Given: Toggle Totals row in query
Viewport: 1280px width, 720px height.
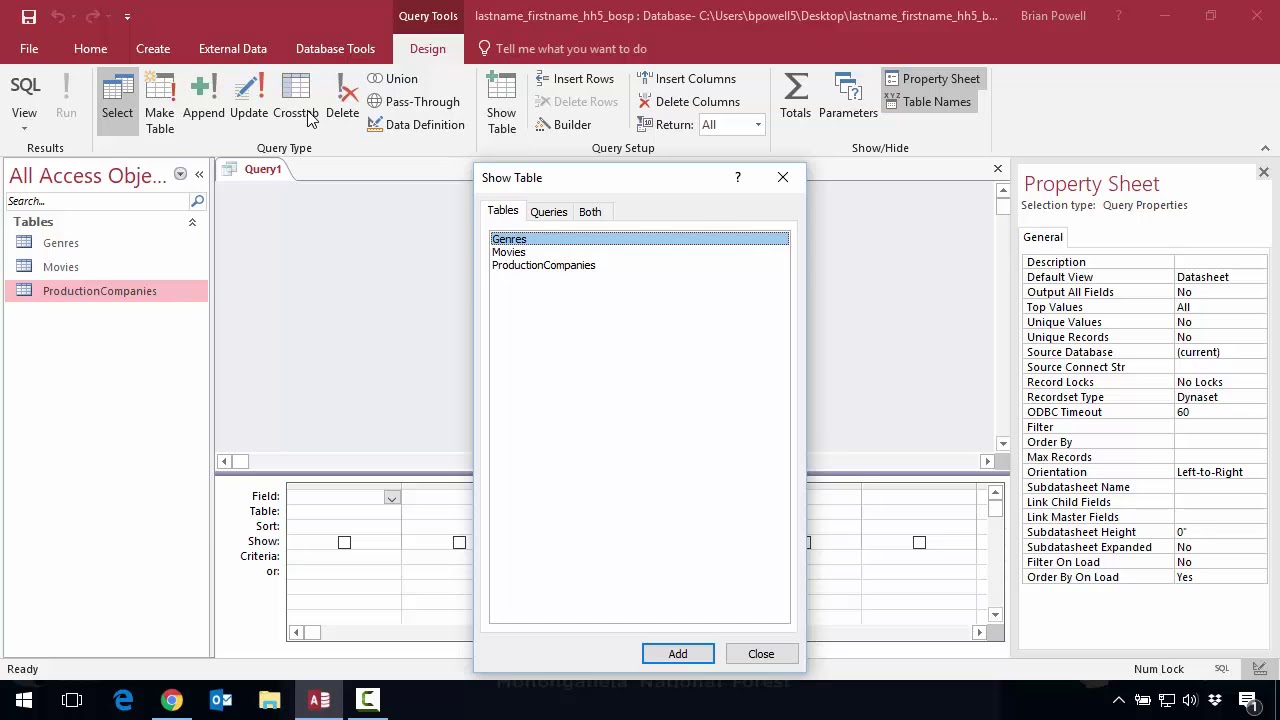Looking at the screenshot, I should [796, 98].
